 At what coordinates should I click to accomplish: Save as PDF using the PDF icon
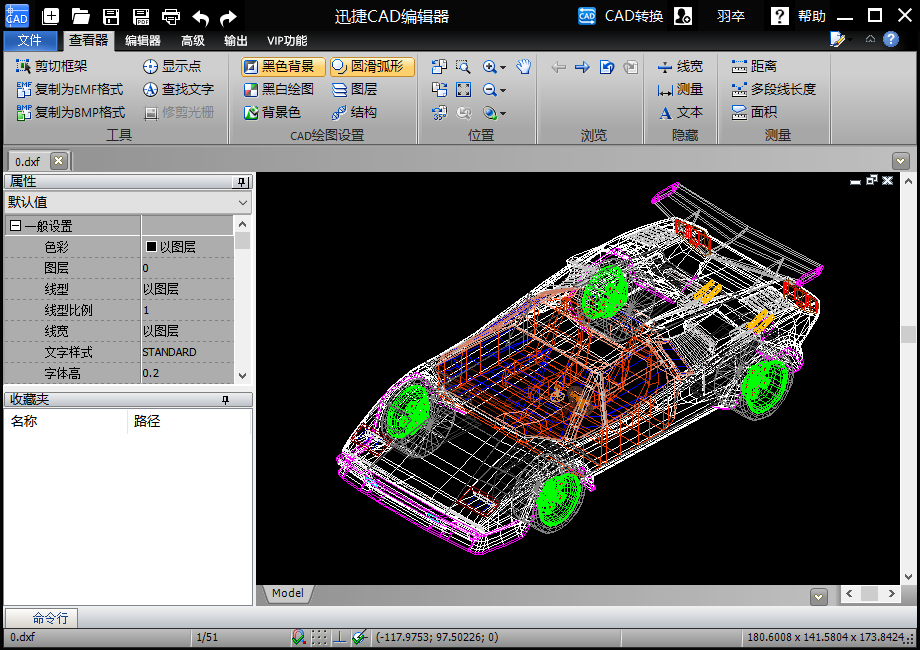click(141, 16)
